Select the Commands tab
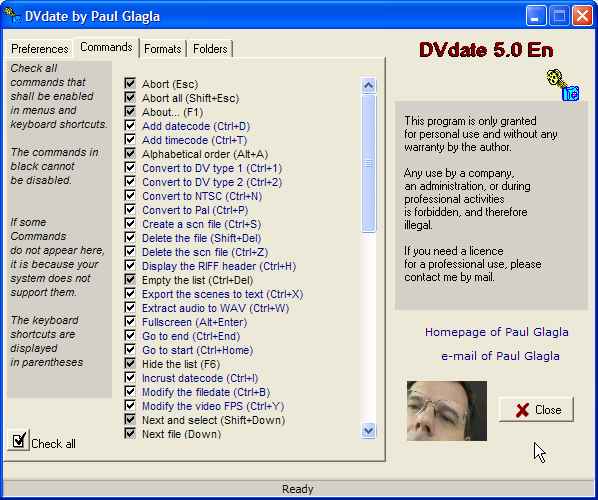Screen dimensions: 598x500 coord(106,47)
